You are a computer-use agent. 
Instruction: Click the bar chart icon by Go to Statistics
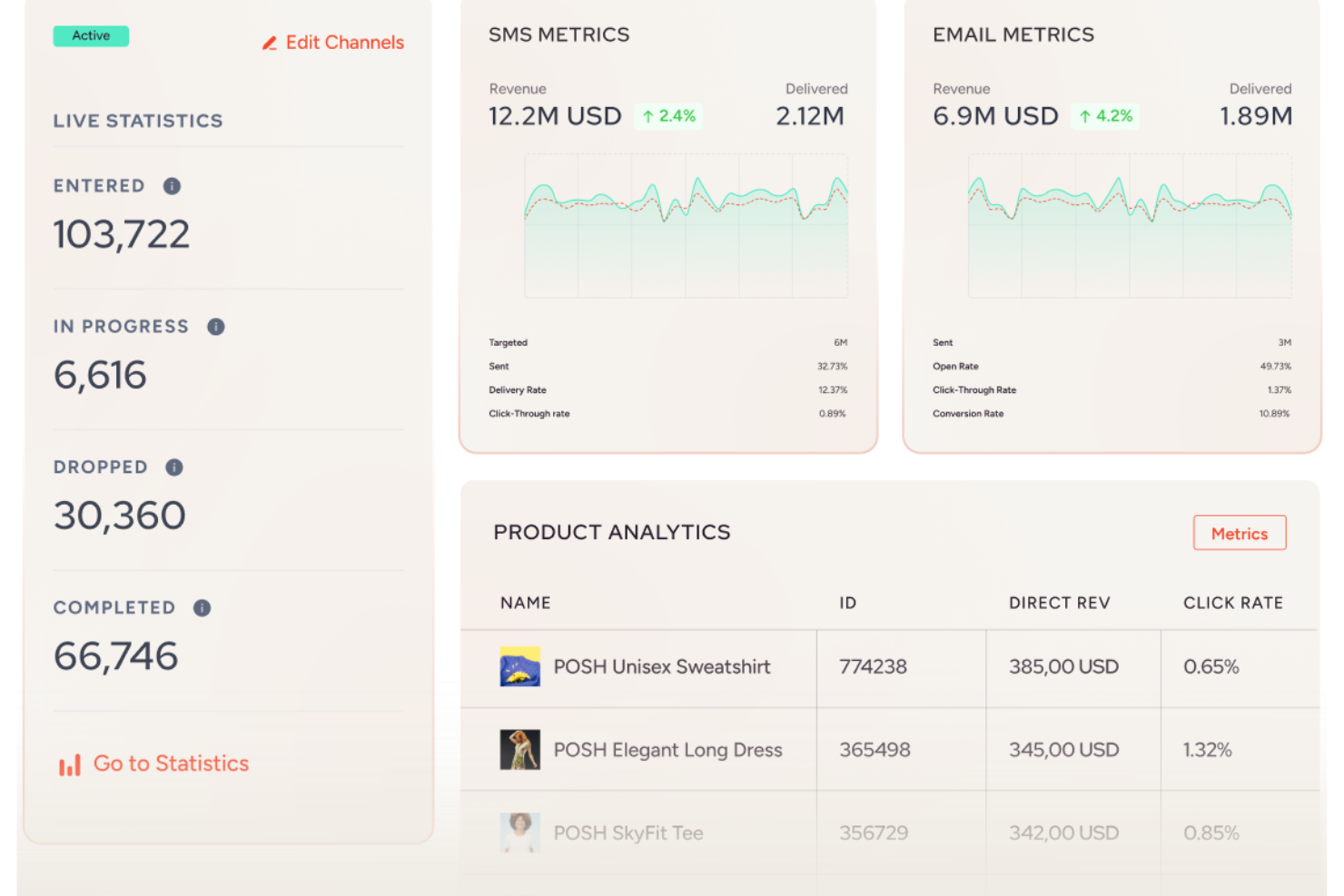click(70, 765)
